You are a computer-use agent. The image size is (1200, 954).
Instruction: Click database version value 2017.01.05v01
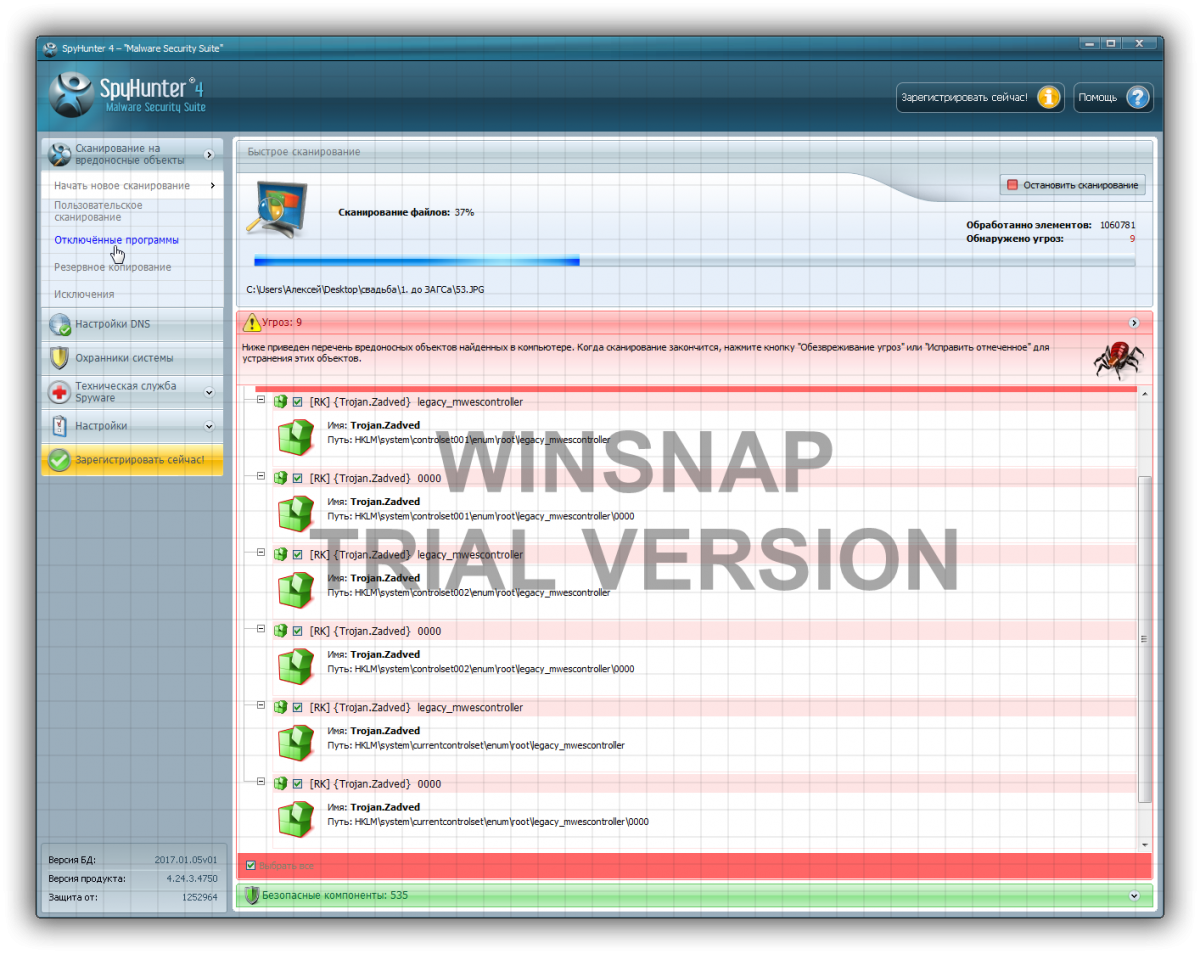tap(186, 860)
